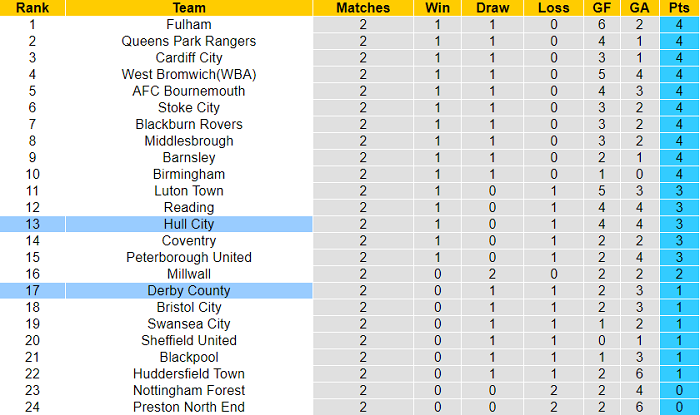The width and height of the screenshot is (700, 415).
Task: Open the Queens Park Rangers team link
Action: pyautogui.click(x=188, y=41)
